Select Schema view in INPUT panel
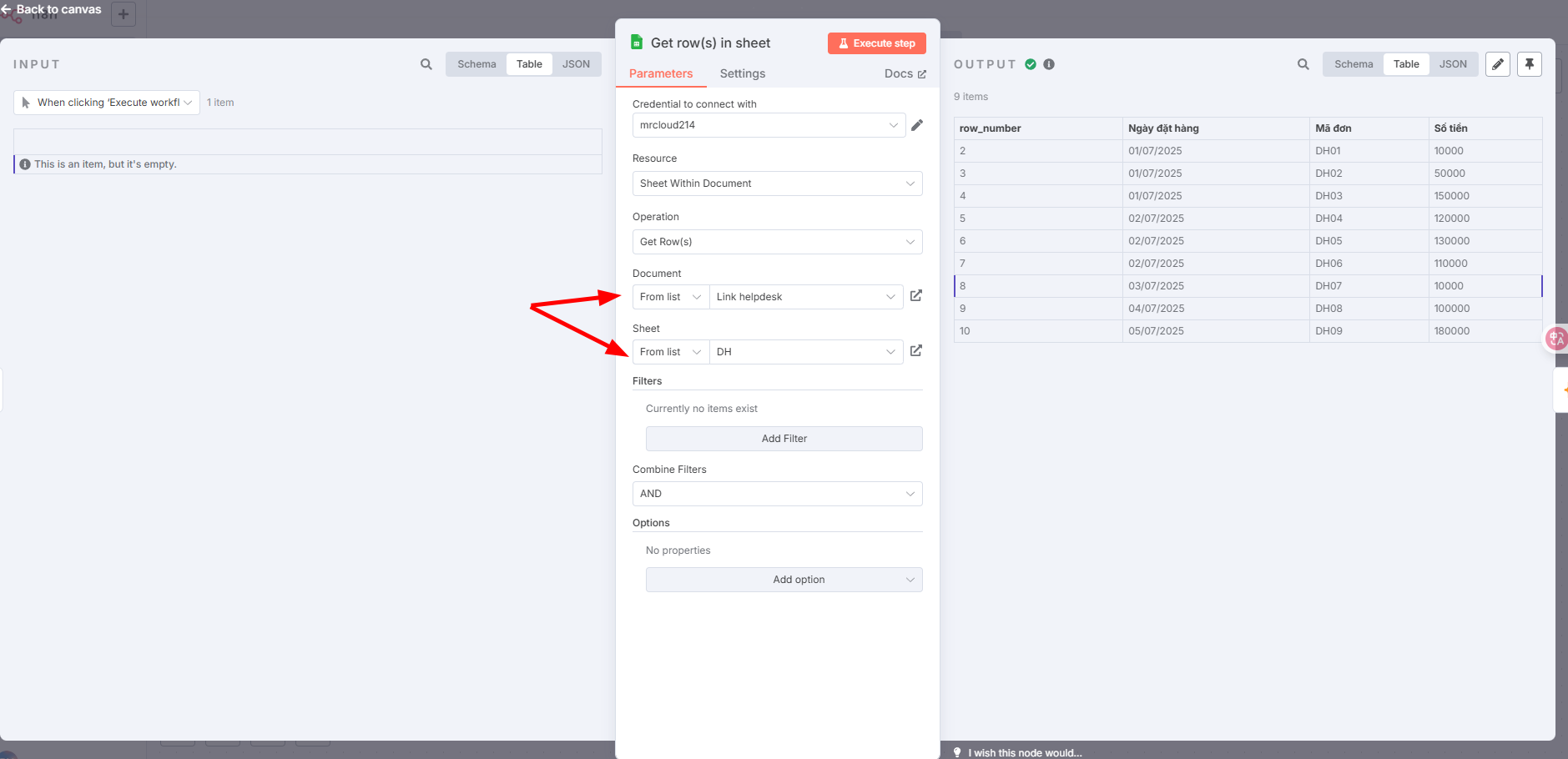This screenshot has width=1568, height=759. tap(476, 64)
